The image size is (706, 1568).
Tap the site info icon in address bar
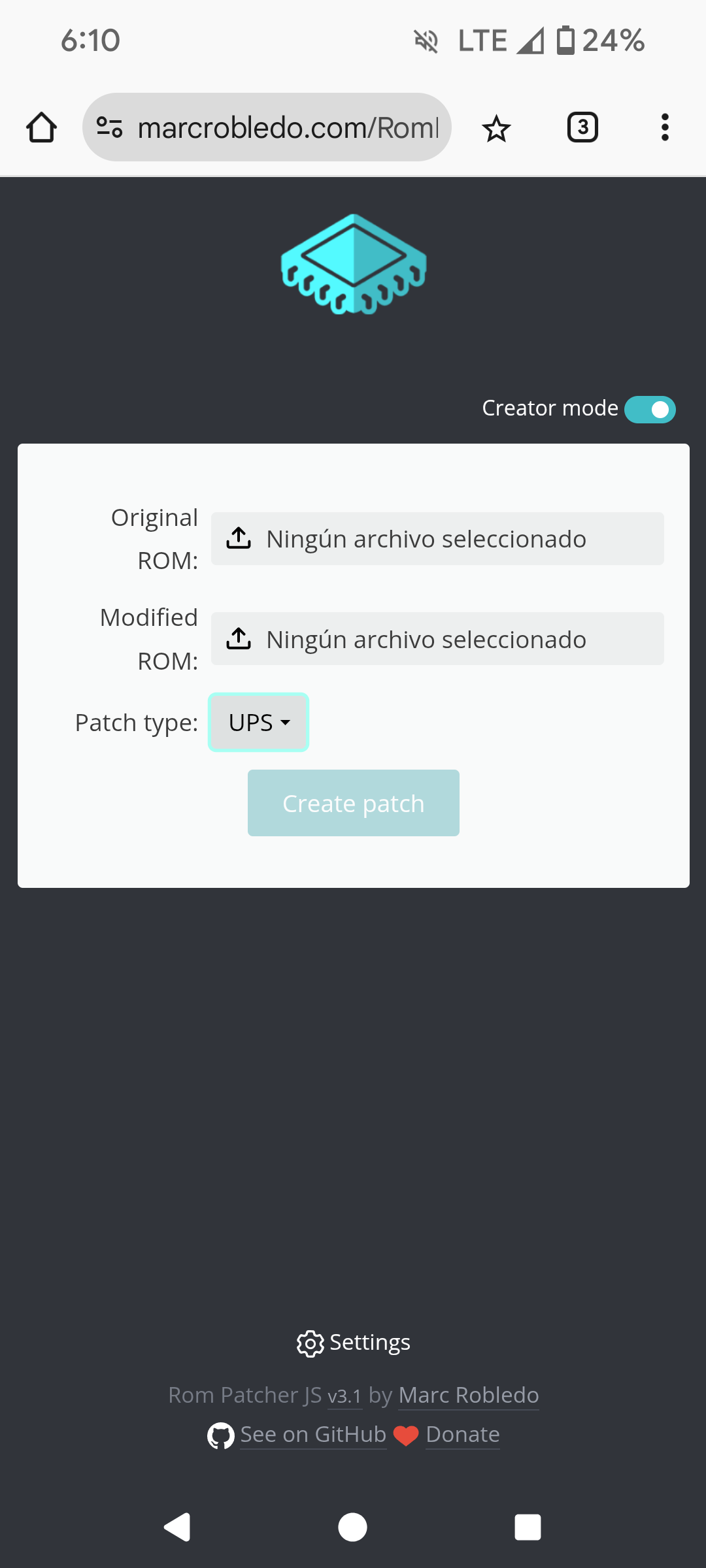tap(109, 127)
